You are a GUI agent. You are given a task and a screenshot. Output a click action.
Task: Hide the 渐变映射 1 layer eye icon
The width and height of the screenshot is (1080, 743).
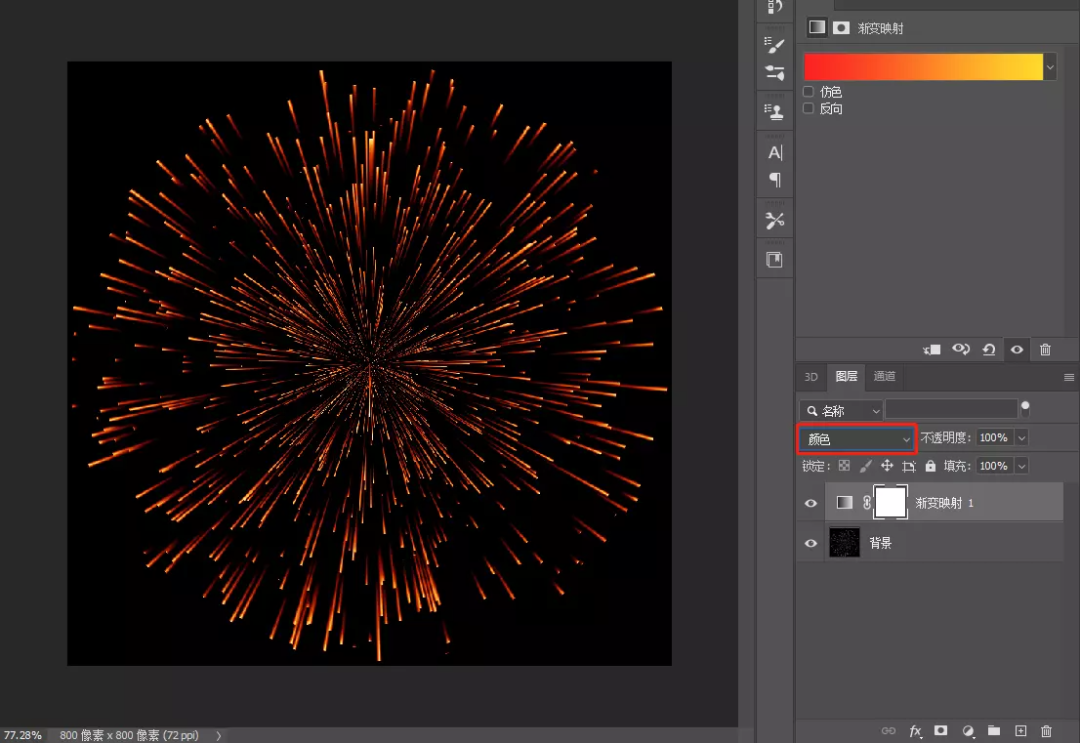(811, 503)
